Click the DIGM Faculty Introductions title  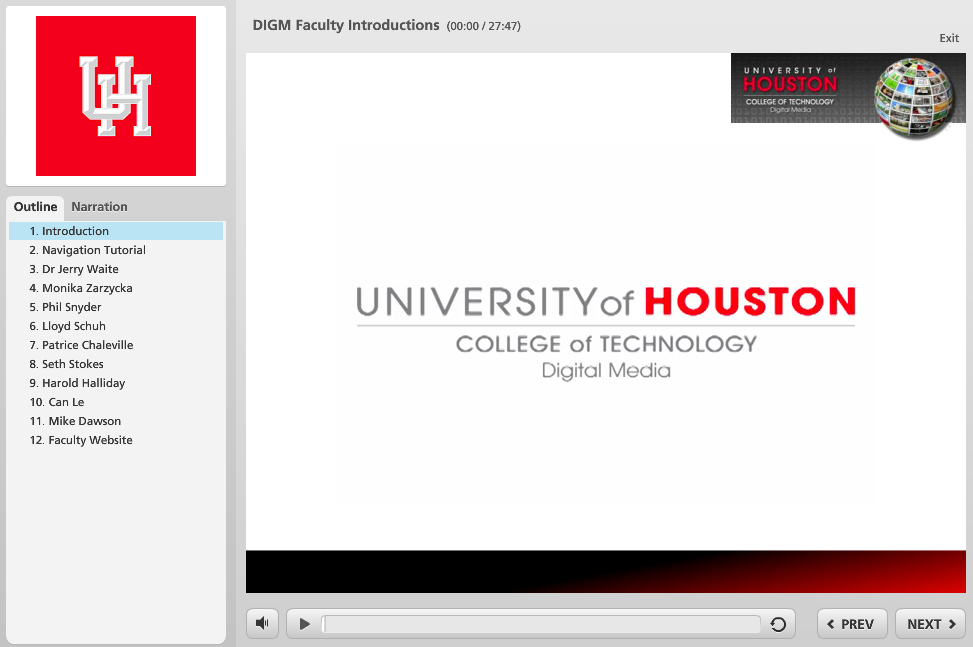[x=346, y=25]
